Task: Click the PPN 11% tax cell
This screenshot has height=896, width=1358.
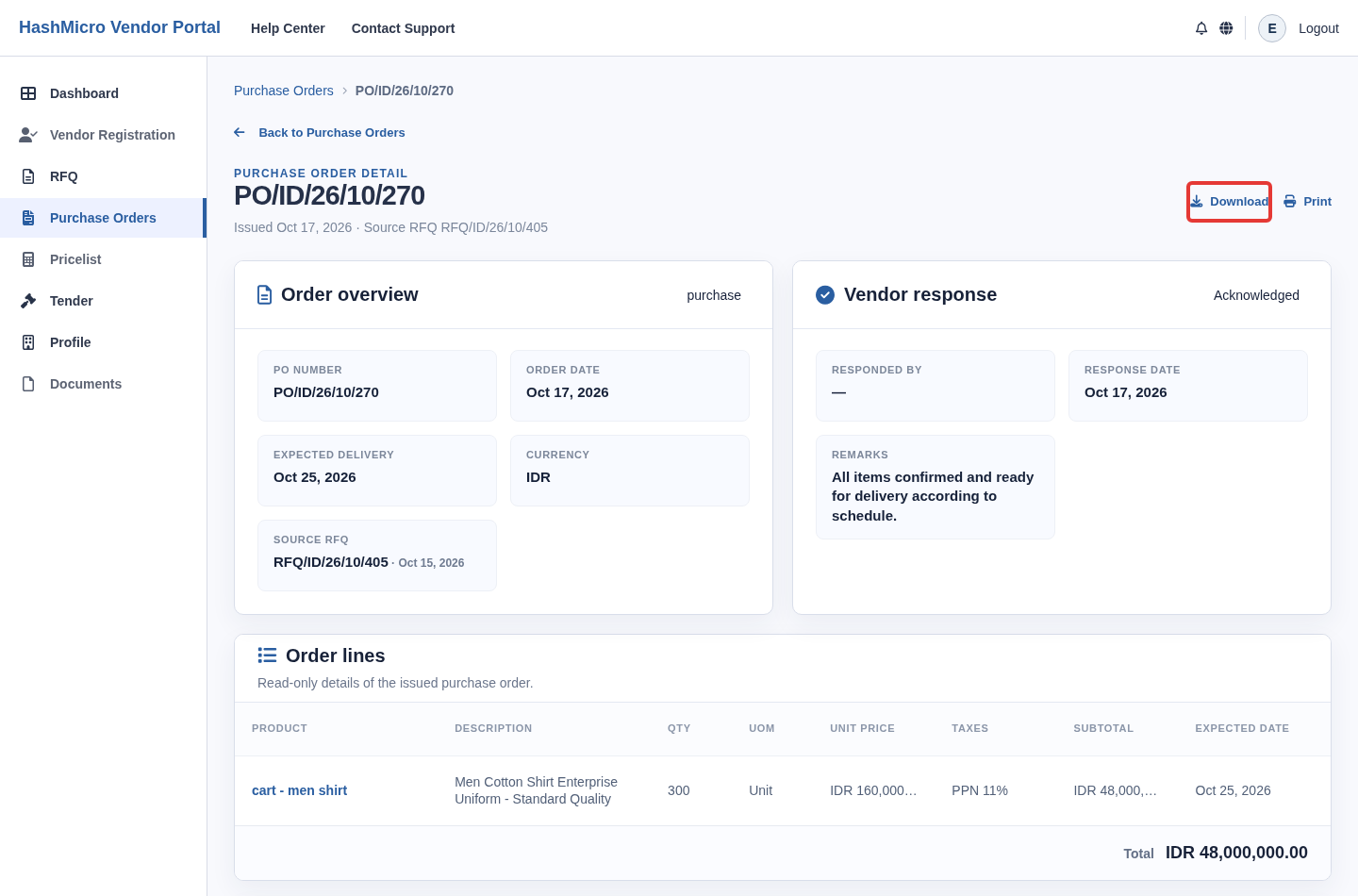Action: point(980,790)
